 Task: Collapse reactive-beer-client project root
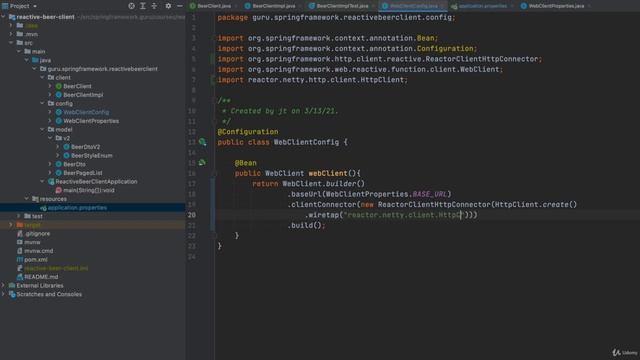click(x=4, y=17)
